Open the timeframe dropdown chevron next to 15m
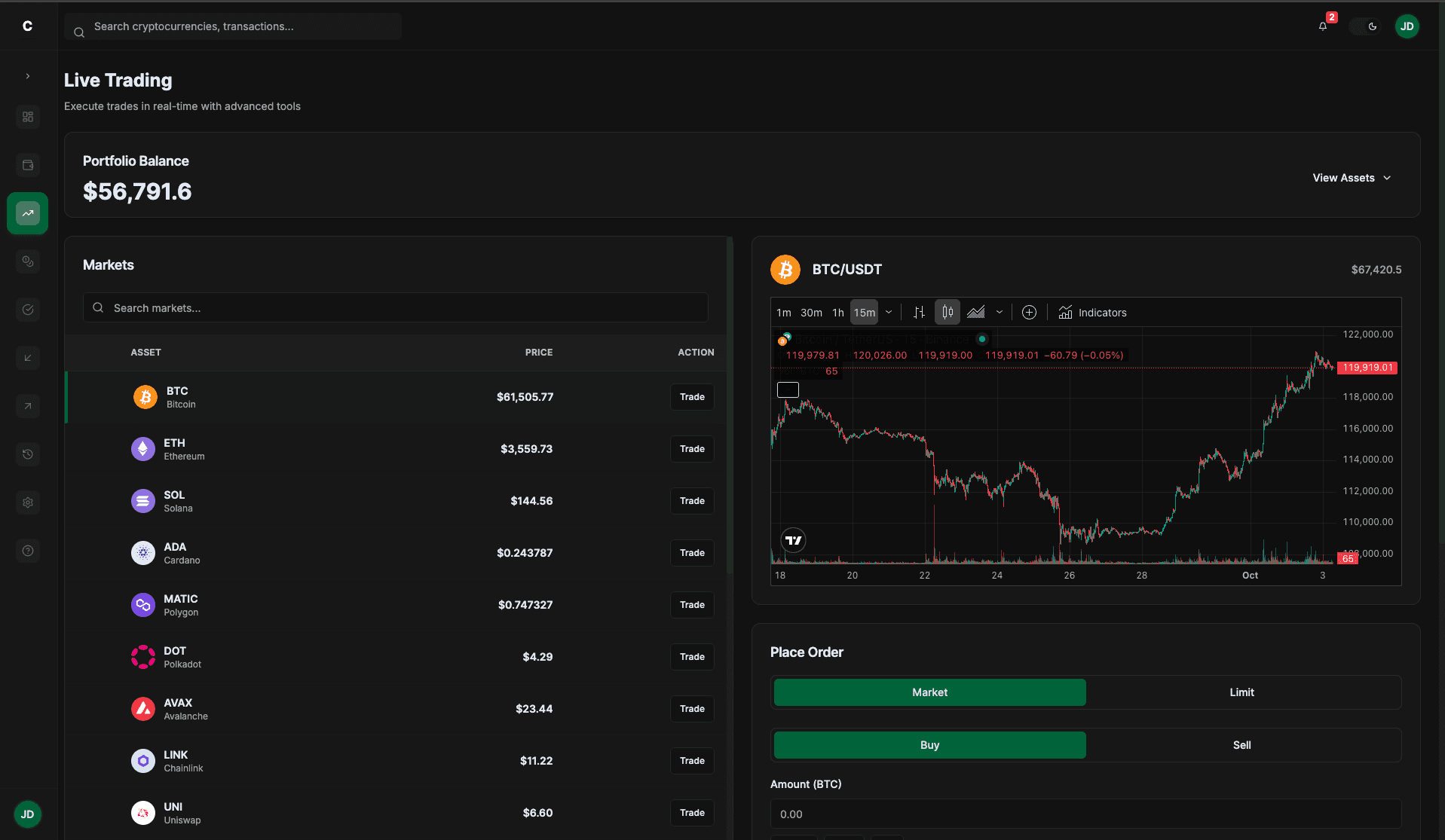This screenshot has height=840, width=1445. 889,312
